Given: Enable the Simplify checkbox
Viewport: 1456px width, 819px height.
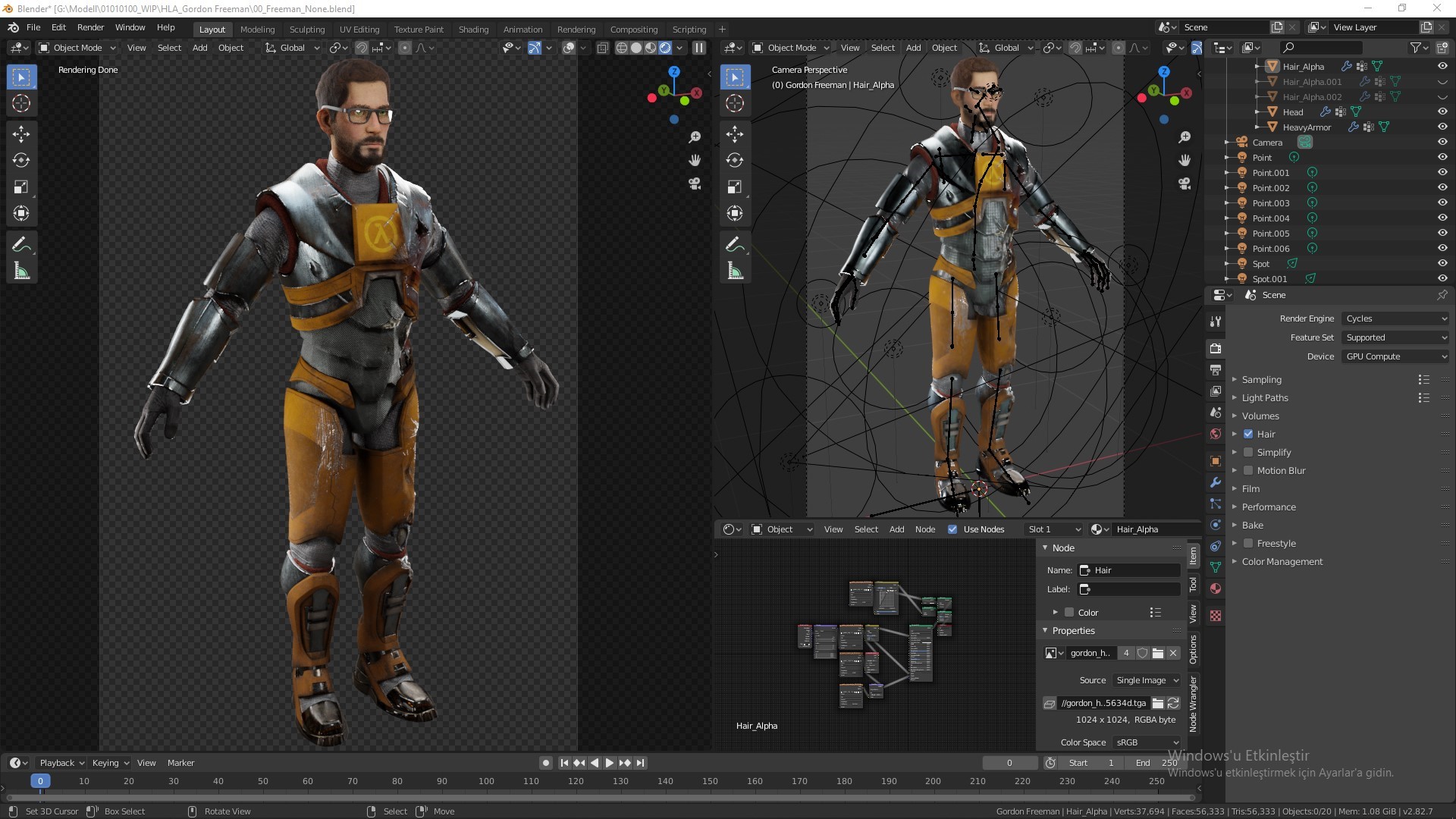Looking at the screenshot, I should 1248,452.
